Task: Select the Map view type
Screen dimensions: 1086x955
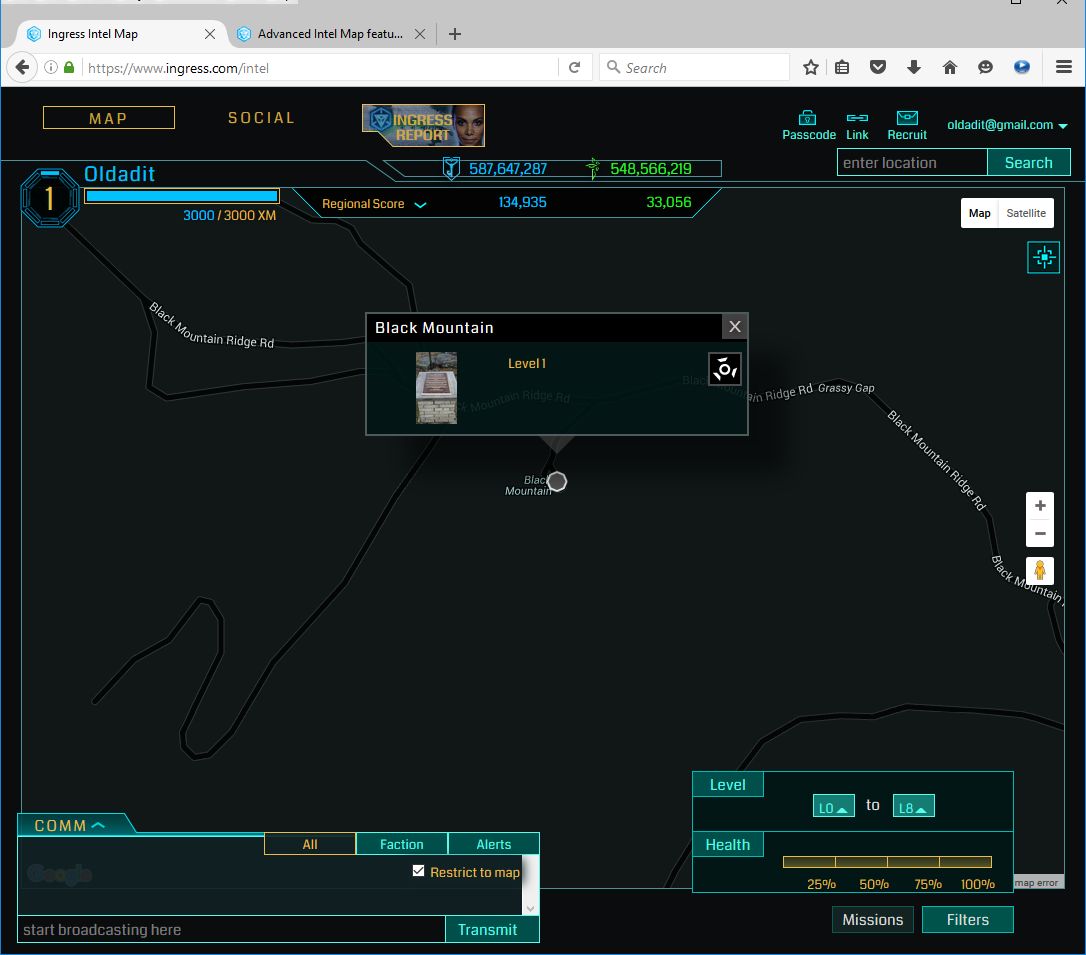Action: pyautogui.click(x=979, y=213)
